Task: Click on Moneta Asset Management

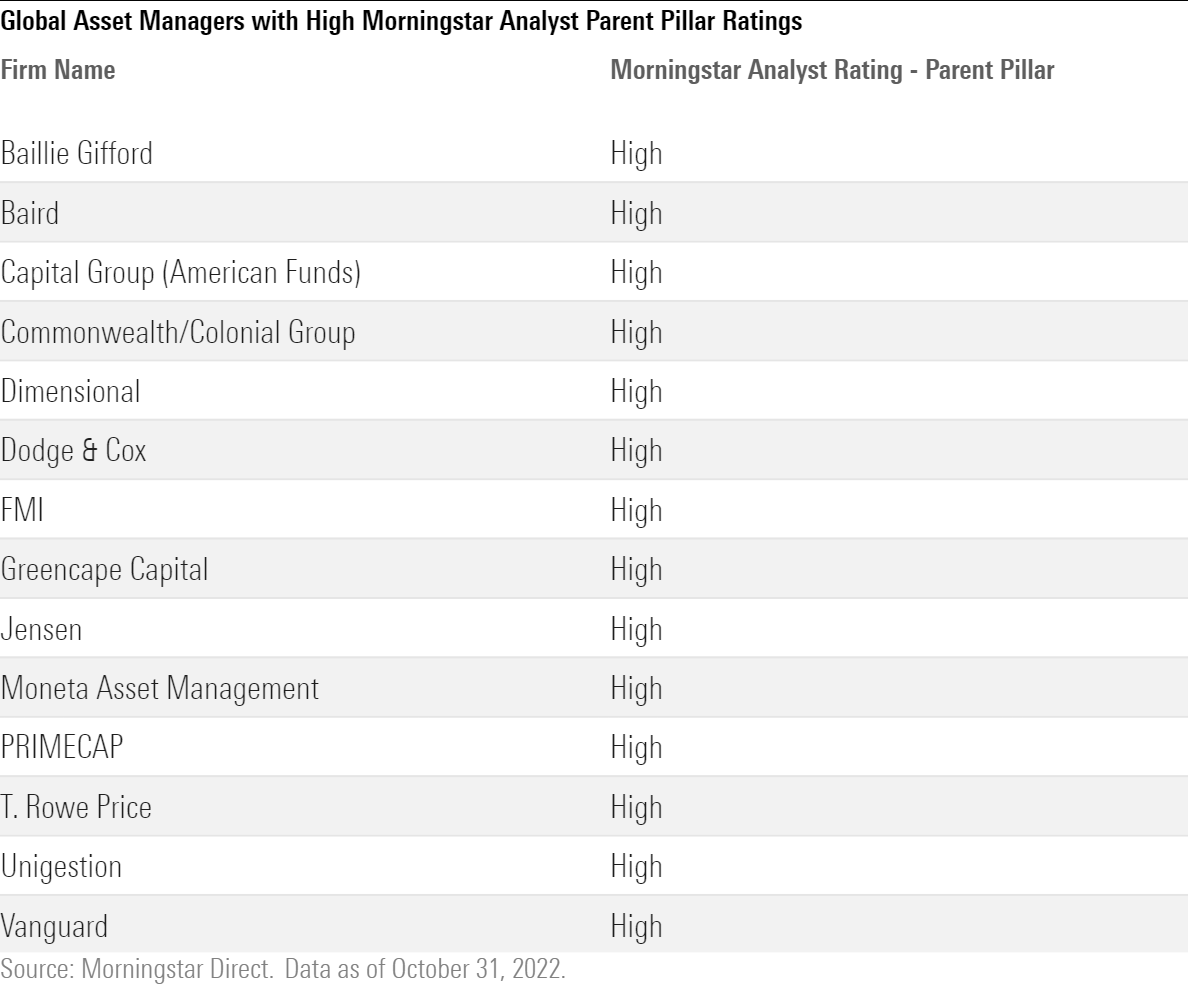Action: point(160,689)
